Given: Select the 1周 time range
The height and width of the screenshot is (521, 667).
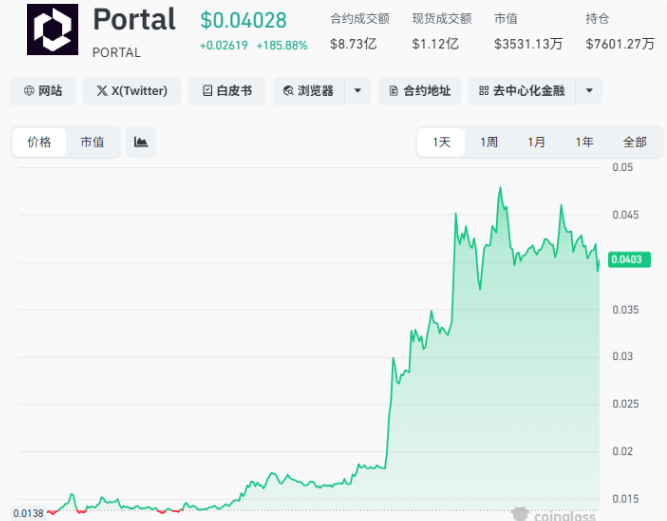Looking at the screenshot, I should (489, 142).
